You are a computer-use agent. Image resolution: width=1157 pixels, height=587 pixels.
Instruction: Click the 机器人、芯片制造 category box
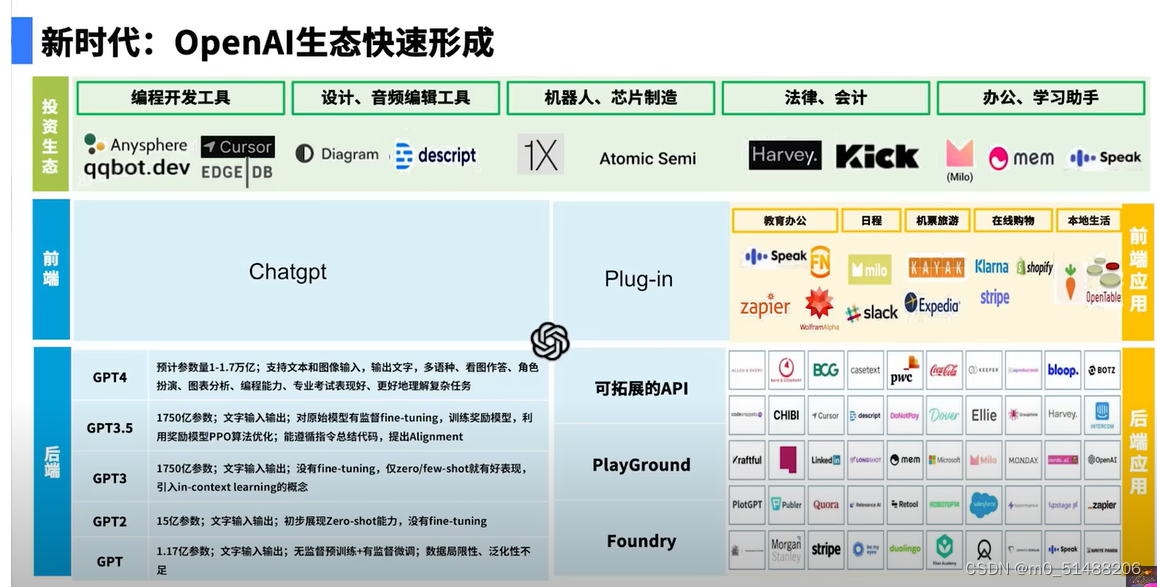pos(610,98)
